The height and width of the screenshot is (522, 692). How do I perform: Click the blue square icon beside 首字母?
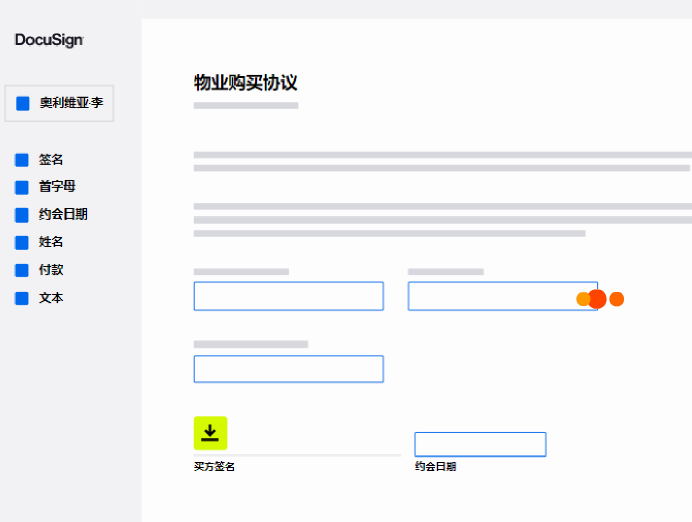pos(22,187)
